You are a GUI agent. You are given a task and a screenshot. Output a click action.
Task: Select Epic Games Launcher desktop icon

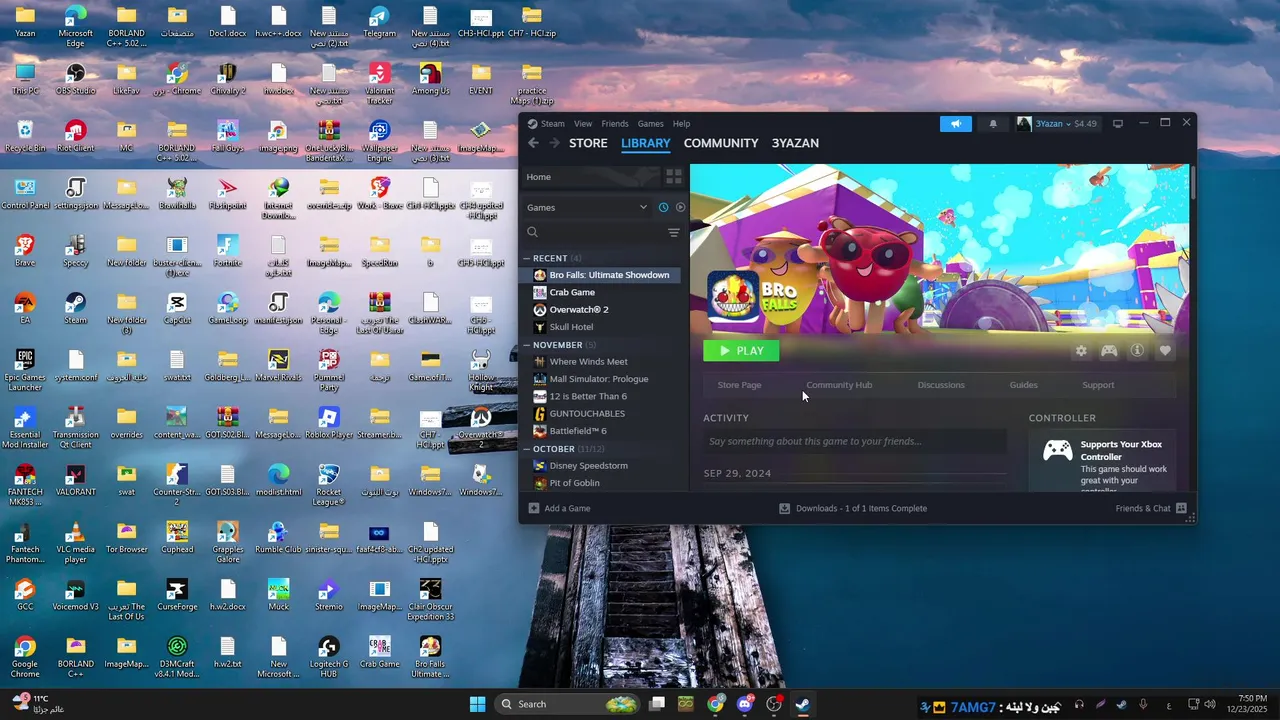point(25,371)
